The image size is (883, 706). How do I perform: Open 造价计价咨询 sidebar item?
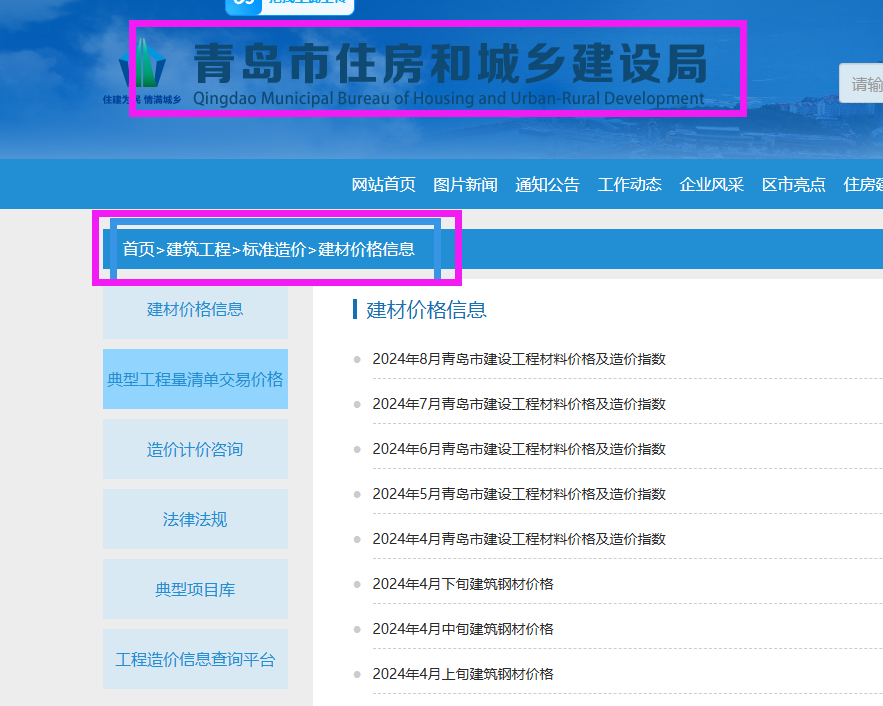click(195, 449)
